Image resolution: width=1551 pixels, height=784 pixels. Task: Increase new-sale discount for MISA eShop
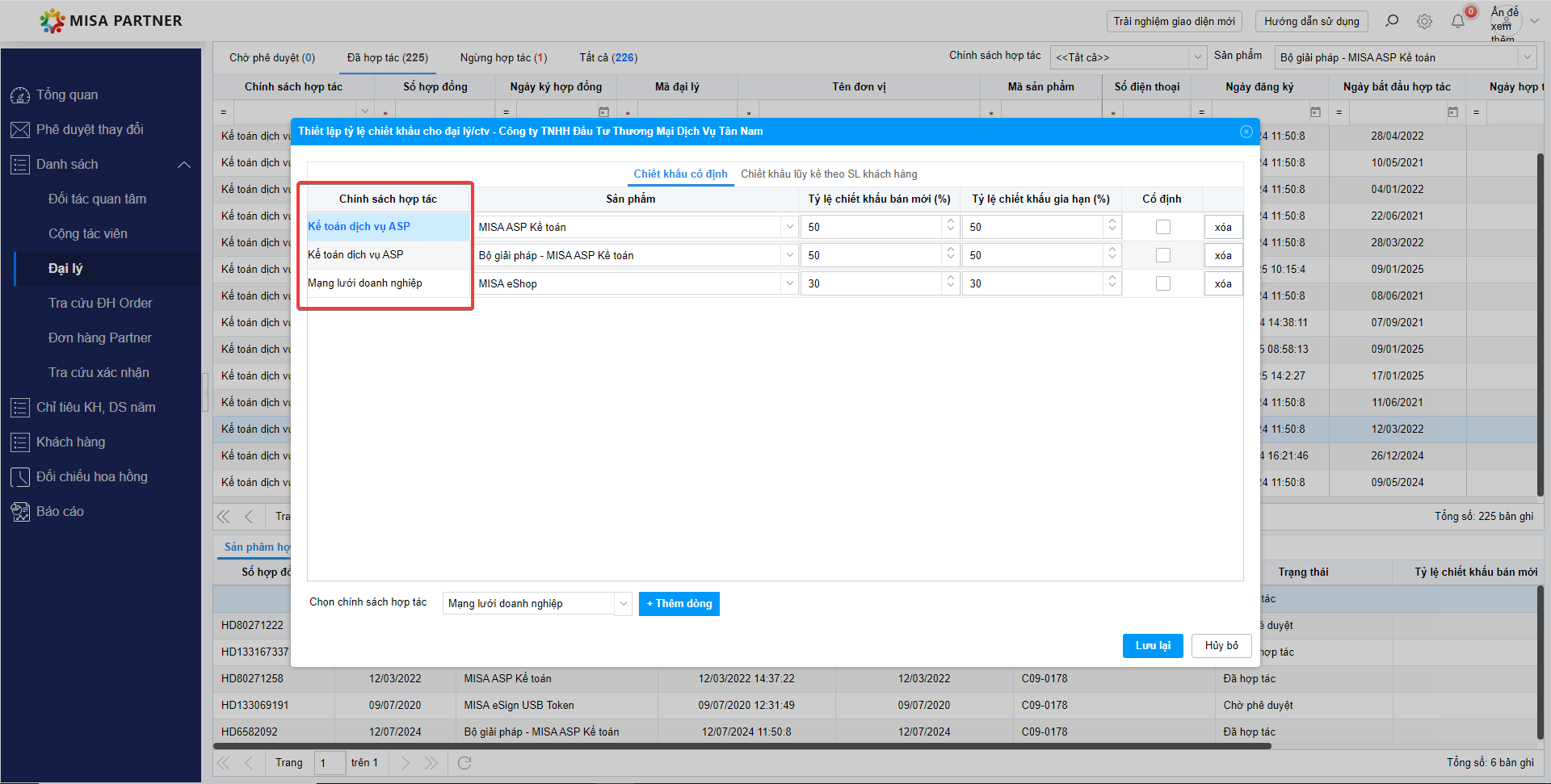click(951, 279)
